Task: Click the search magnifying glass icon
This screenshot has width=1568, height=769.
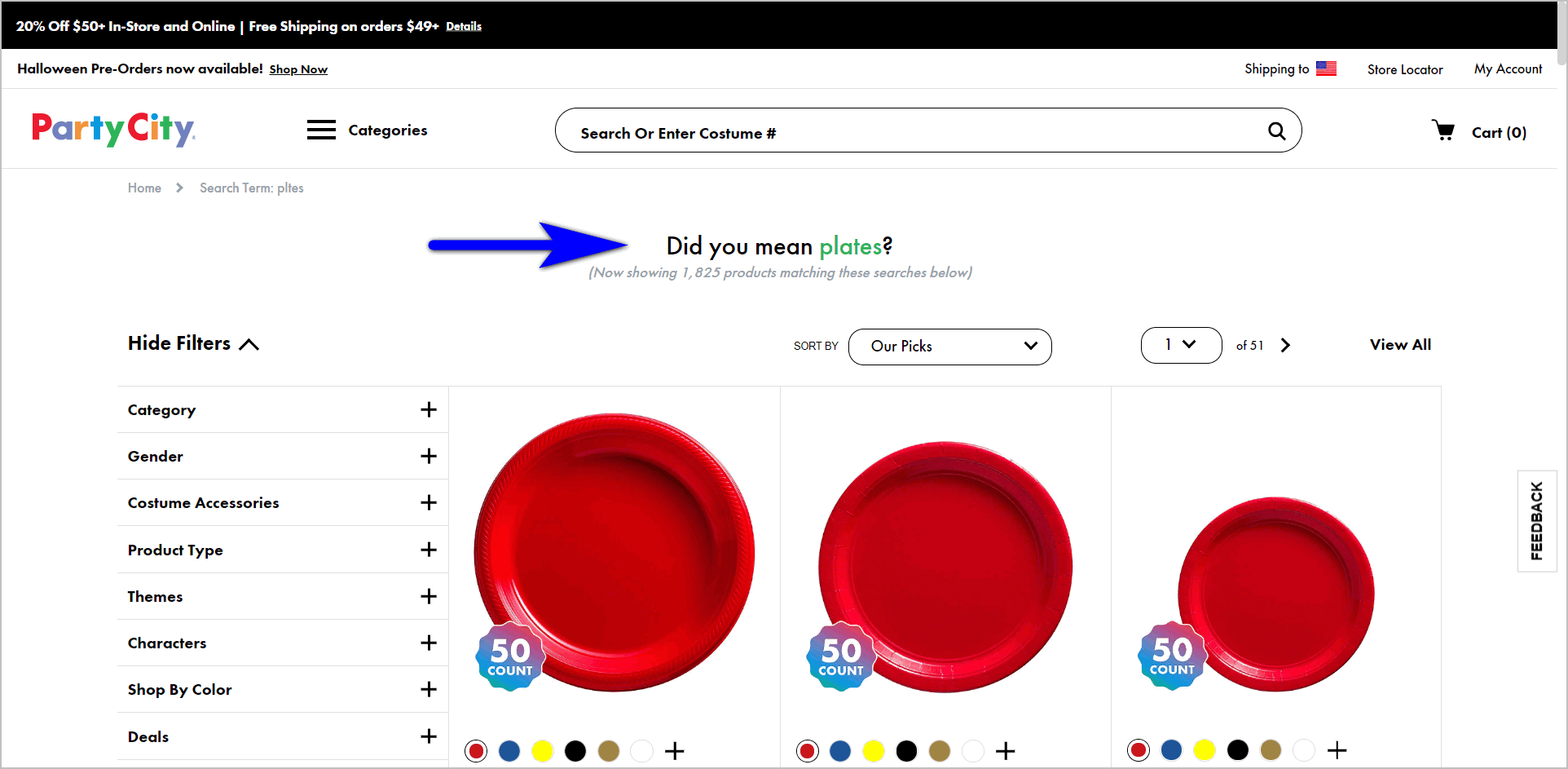Action: pos(1276,130)
